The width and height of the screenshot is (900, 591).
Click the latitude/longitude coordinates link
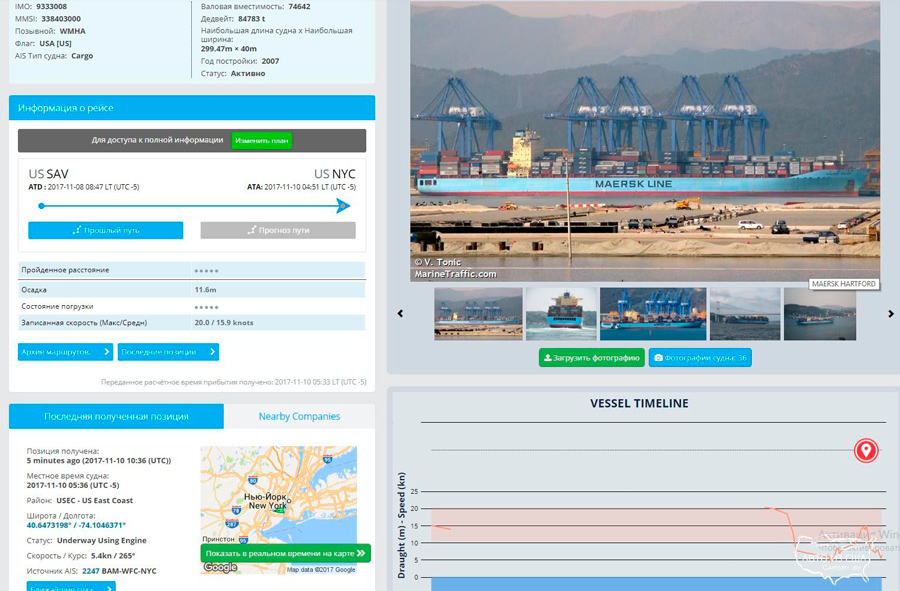click(76, 525)
